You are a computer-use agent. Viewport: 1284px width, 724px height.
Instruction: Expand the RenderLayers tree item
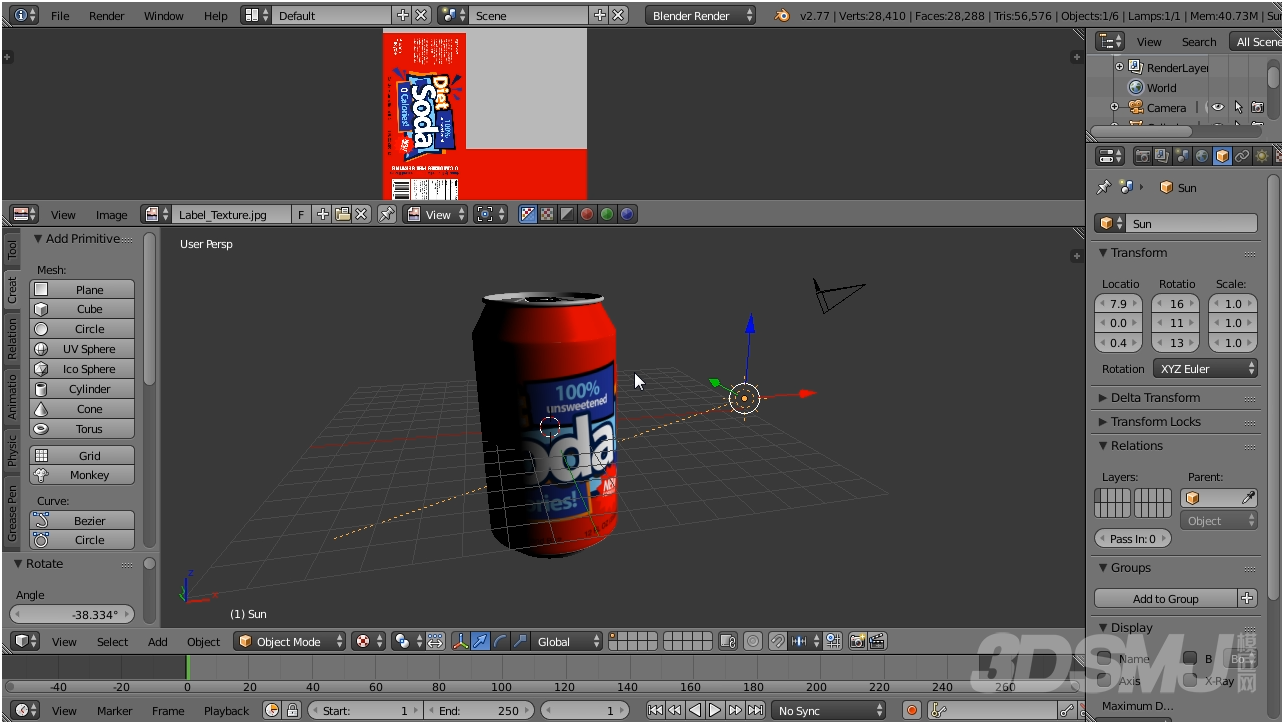(x=1119, y=67)
